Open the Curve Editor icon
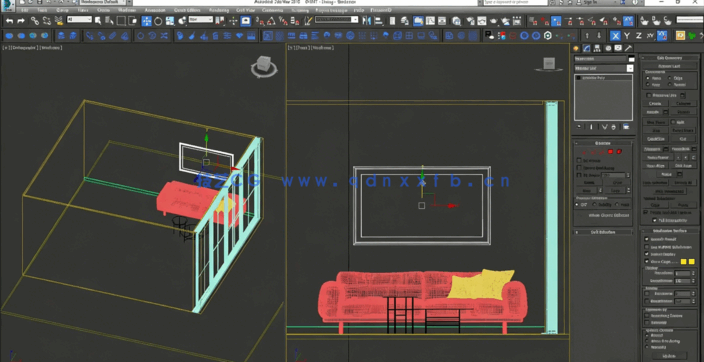Screen dimensions: 704x362 (431, 21)
